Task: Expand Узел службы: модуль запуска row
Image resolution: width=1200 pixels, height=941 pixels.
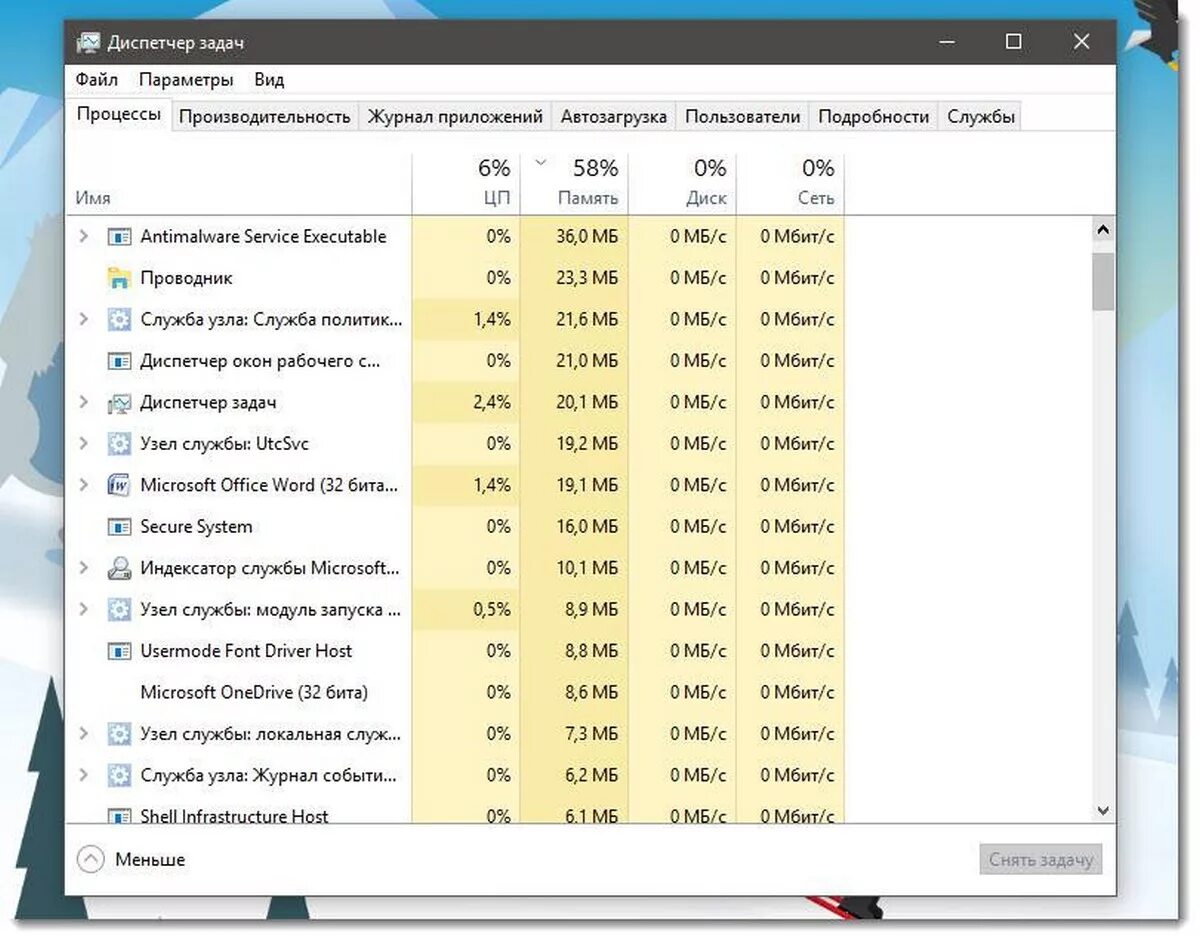Action: (x=84, y=609)
